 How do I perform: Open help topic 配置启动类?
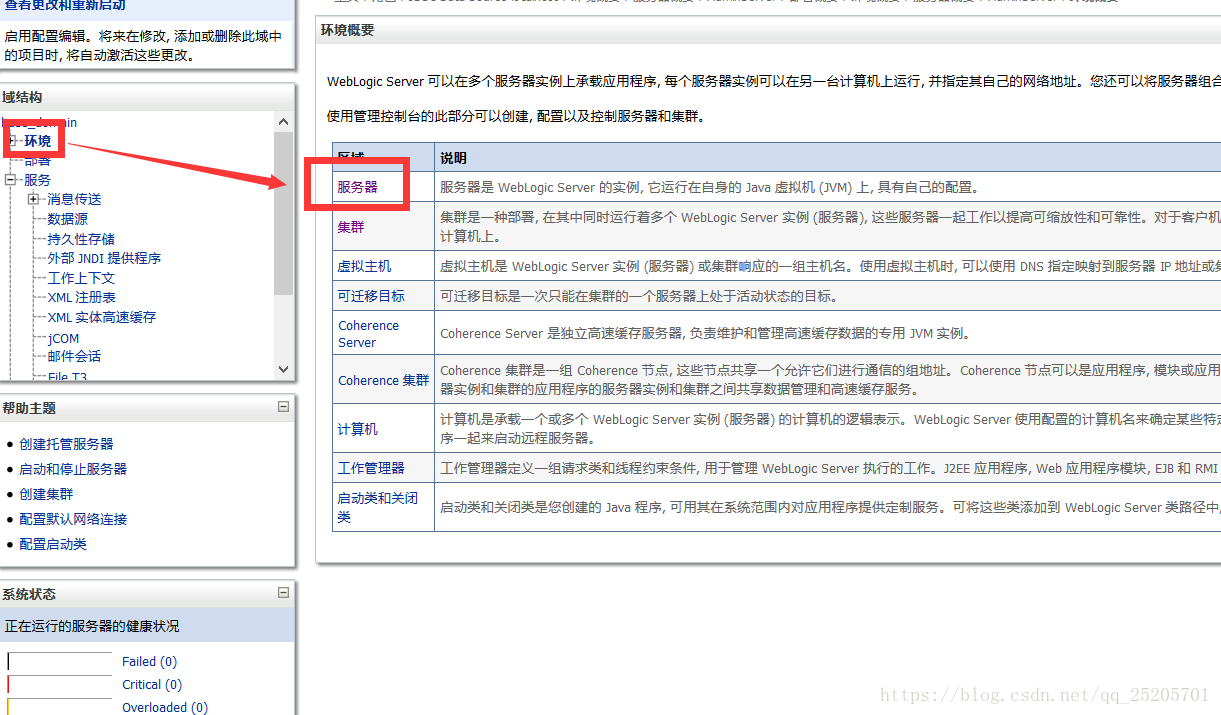point(53,544)
